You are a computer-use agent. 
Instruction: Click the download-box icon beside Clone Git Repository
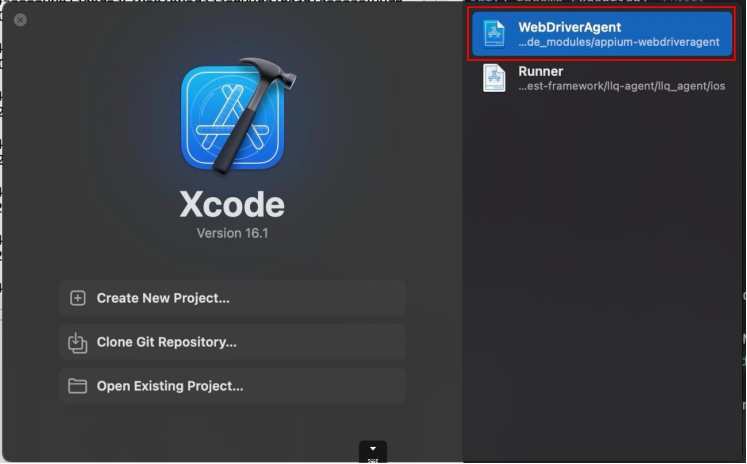coord(78,342)
